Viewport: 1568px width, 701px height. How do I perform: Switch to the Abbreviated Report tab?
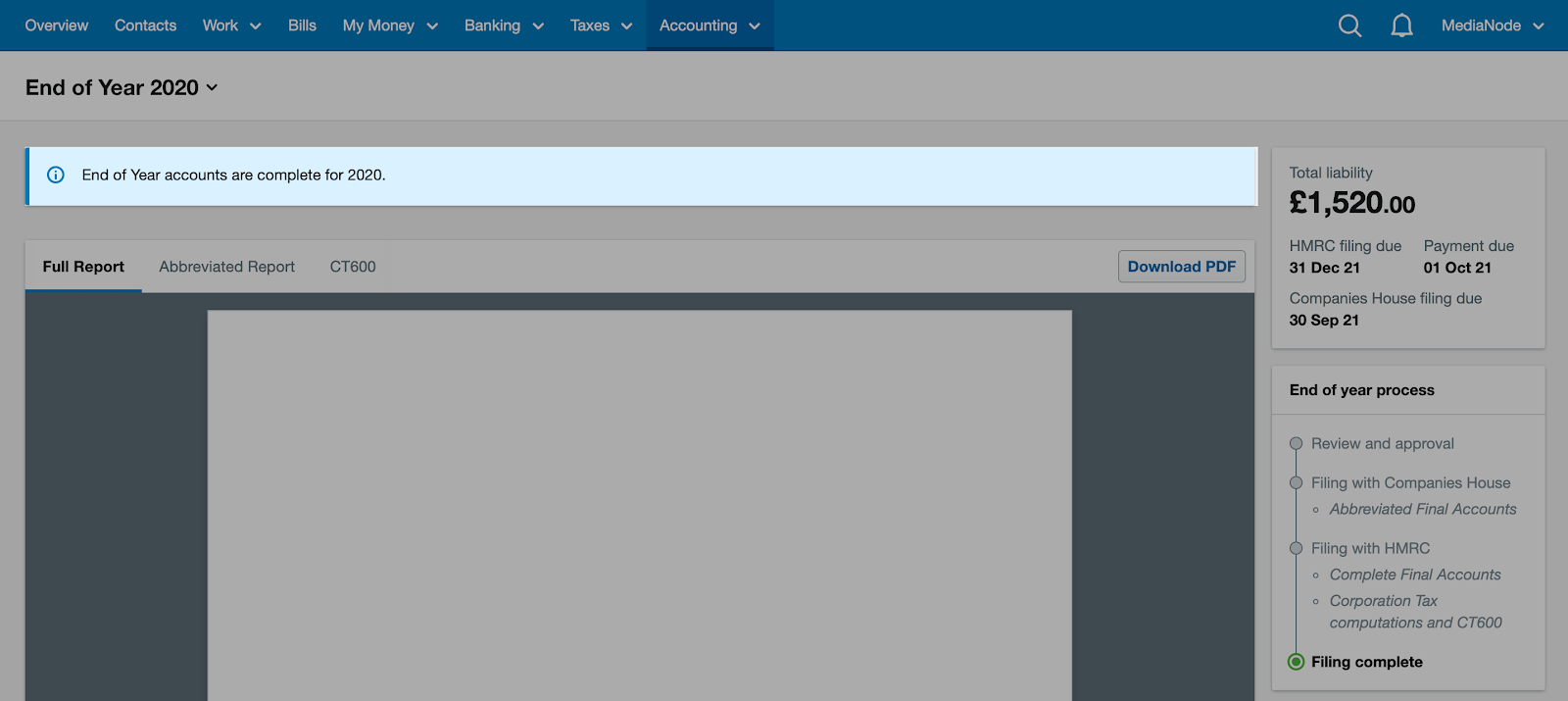[226, 267]
